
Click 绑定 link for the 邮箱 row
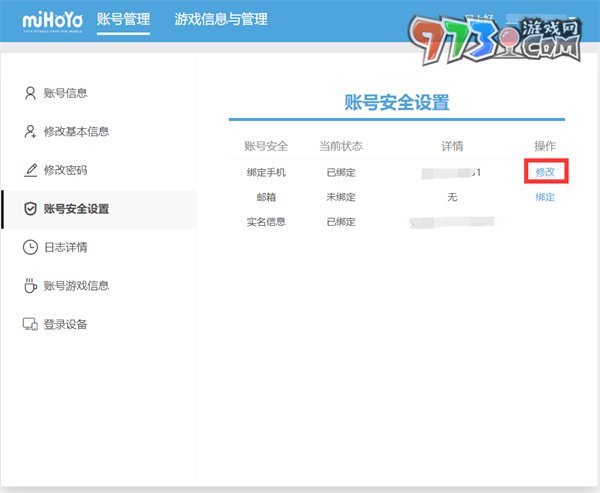(x=545, y=197)
